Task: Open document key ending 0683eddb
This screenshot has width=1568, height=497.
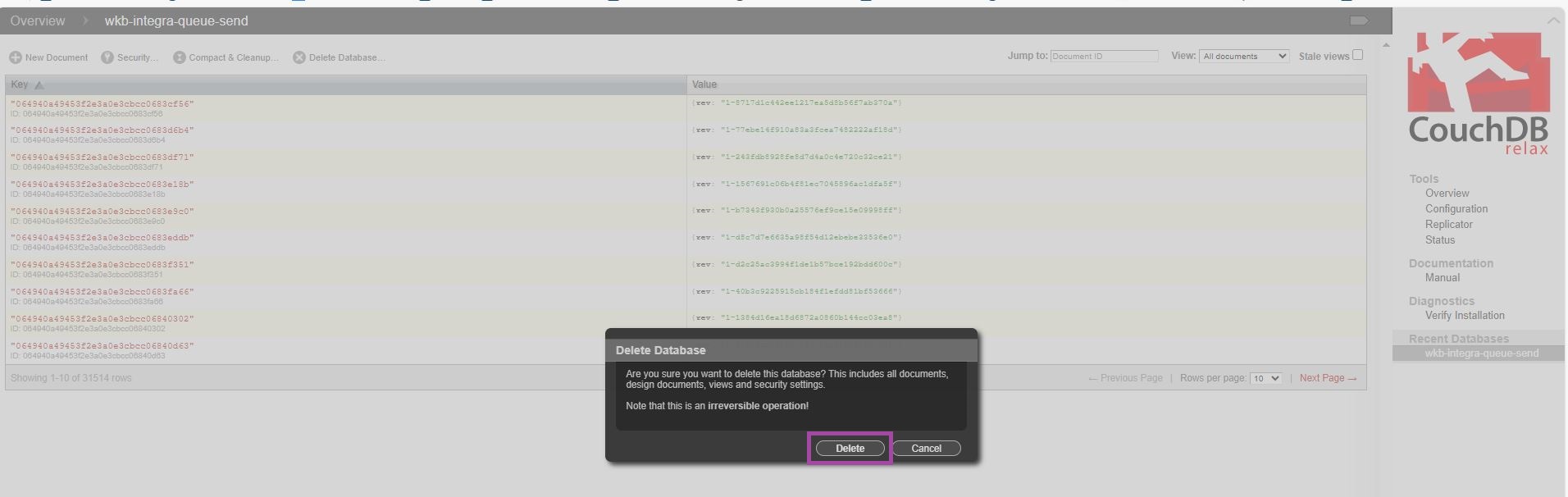Action: coord(103,238)
